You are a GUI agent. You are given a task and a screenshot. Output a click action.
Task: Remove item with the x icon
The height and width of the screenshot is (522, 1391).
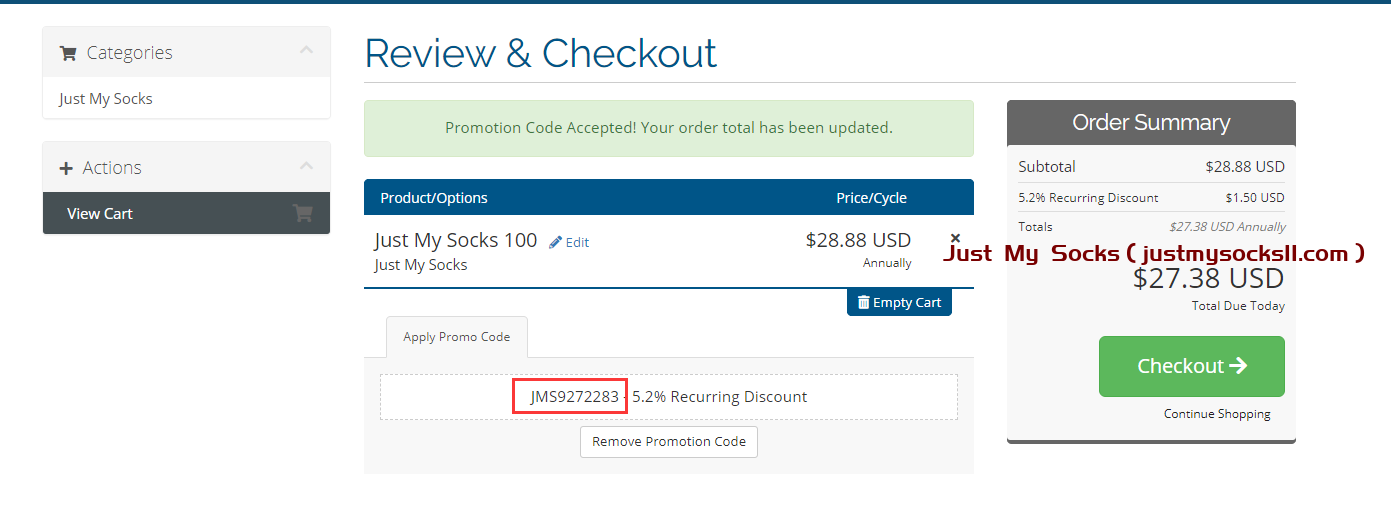pyautogui.click(x=955, y=238)
